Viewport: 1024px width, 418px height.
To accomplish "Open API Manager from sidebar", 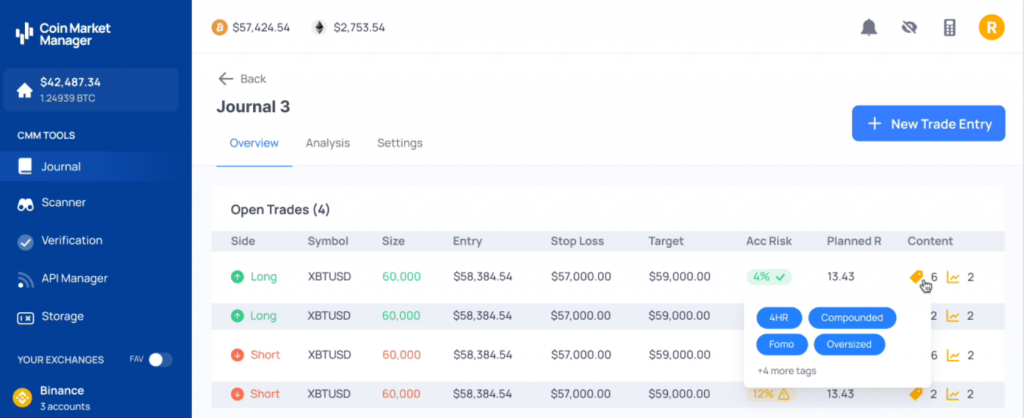I will (x=74, y=279).
